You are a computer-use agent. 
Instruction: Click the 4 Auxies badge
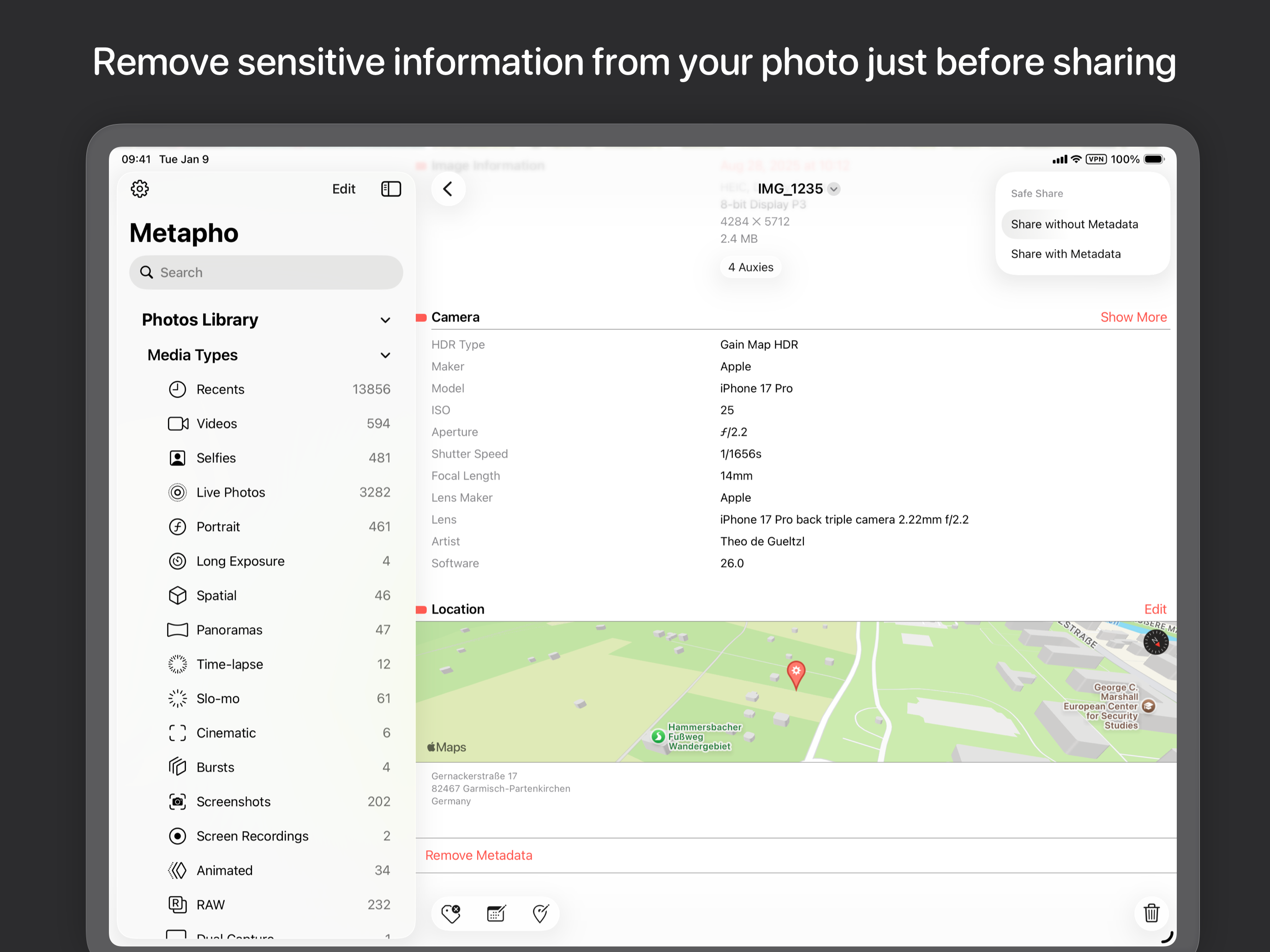click(x=750, y=268)
